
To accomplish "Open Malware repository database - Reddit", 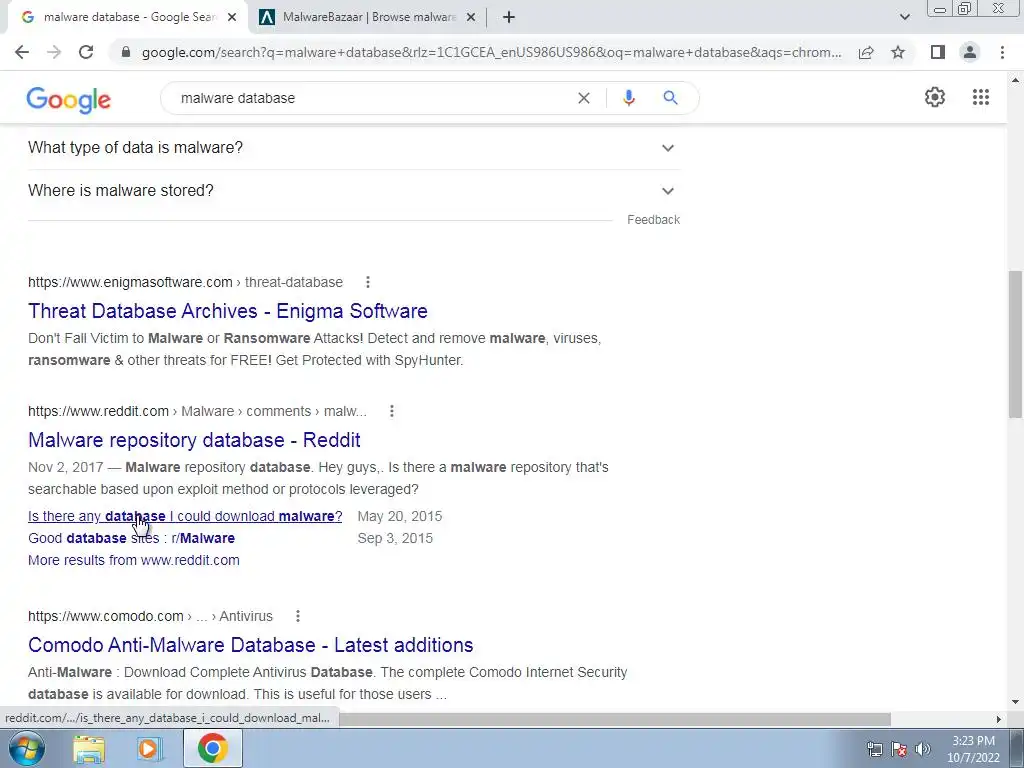I will click(x=194, y=440).
